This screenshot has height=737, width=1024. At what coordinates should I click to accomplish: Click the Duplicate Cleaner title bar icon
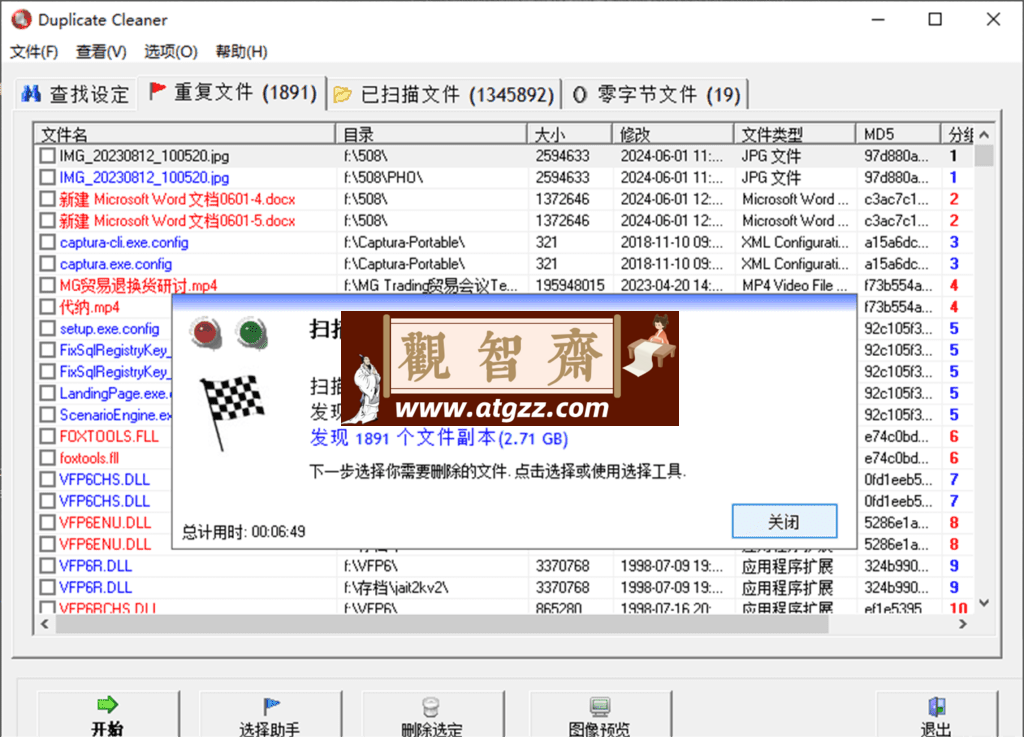(22, 20)
